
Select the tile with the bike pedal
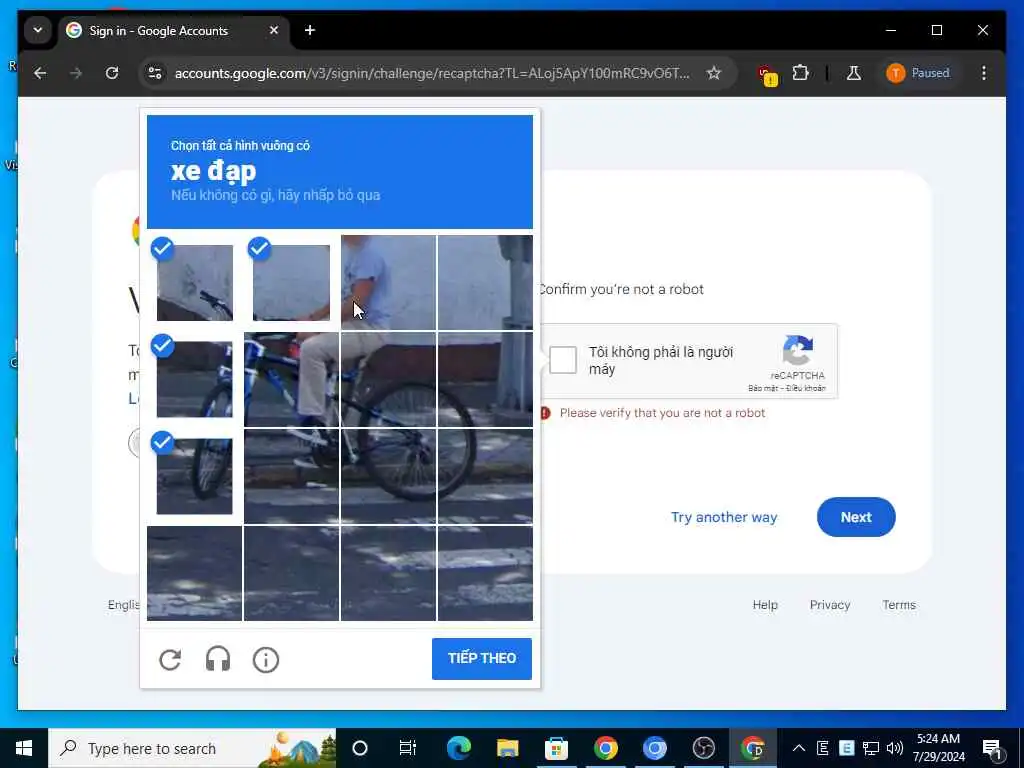tap(291, 476)
